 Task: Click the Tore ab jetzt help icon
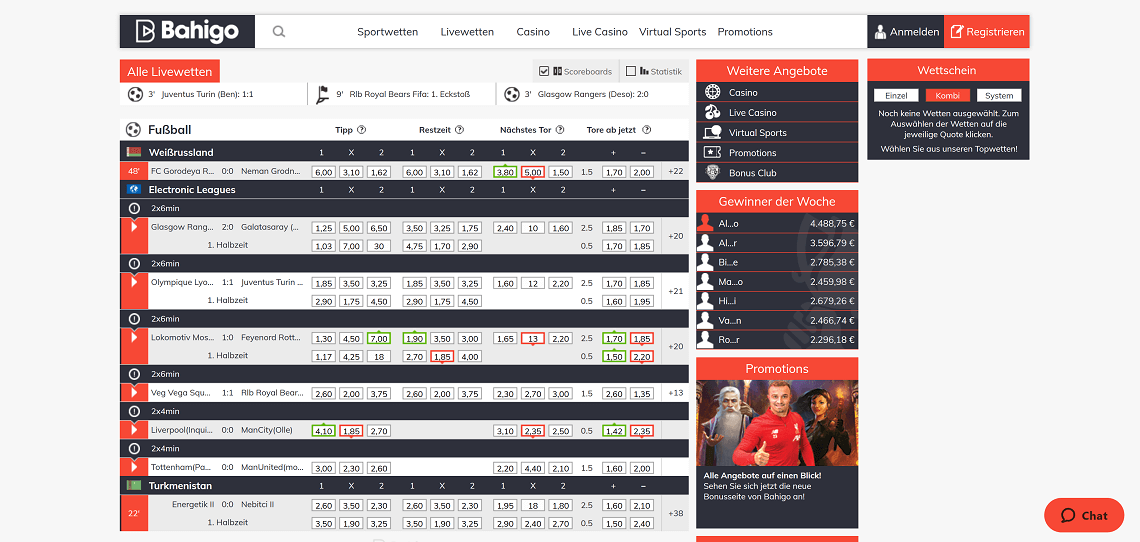[x=646, y=130]
